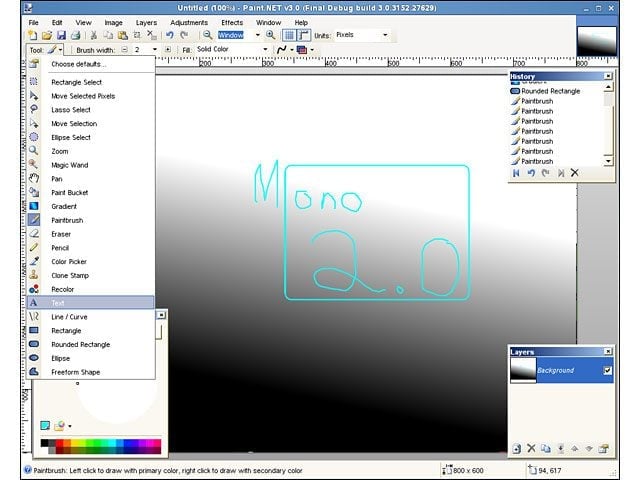Image resolution: width=640 pixels, height=480 pixels.
Task: Crop to selection using the crop icon
Action: tap(137, 35)
